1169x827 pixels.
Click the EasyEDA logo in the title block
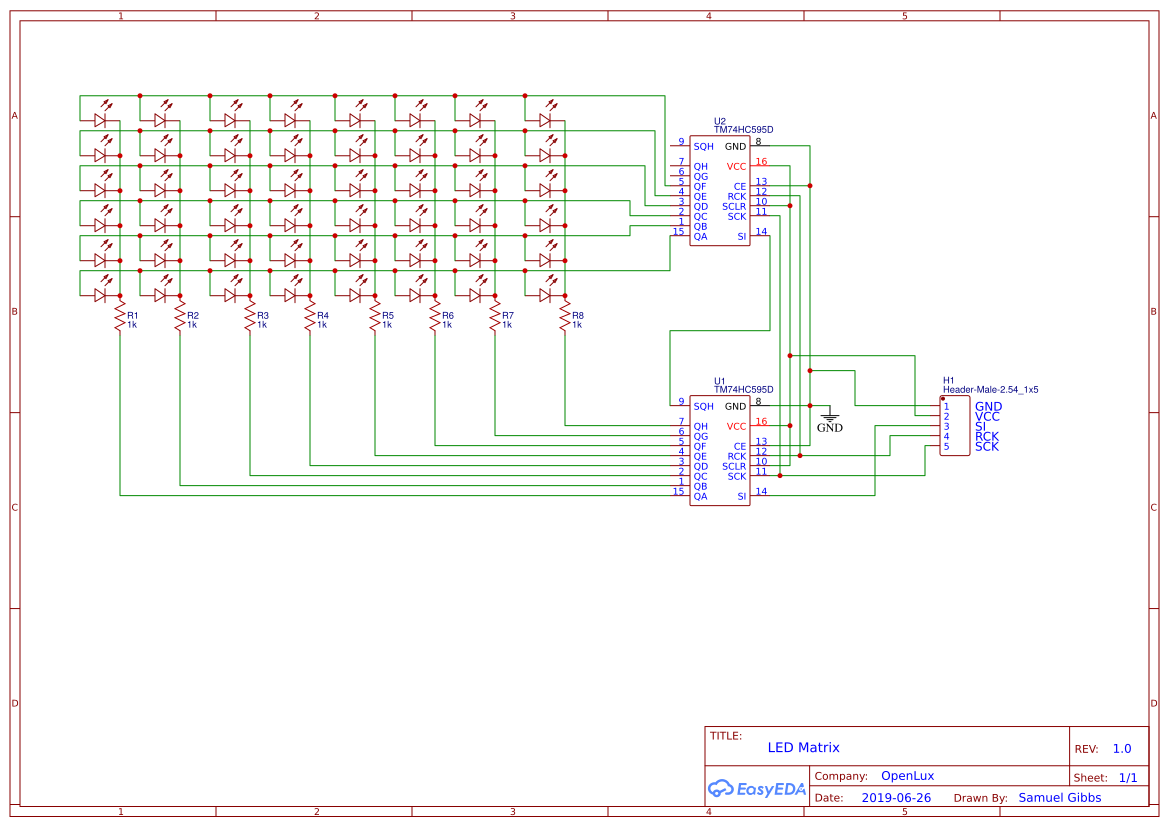pyautogui.click(x=757, y=789)
